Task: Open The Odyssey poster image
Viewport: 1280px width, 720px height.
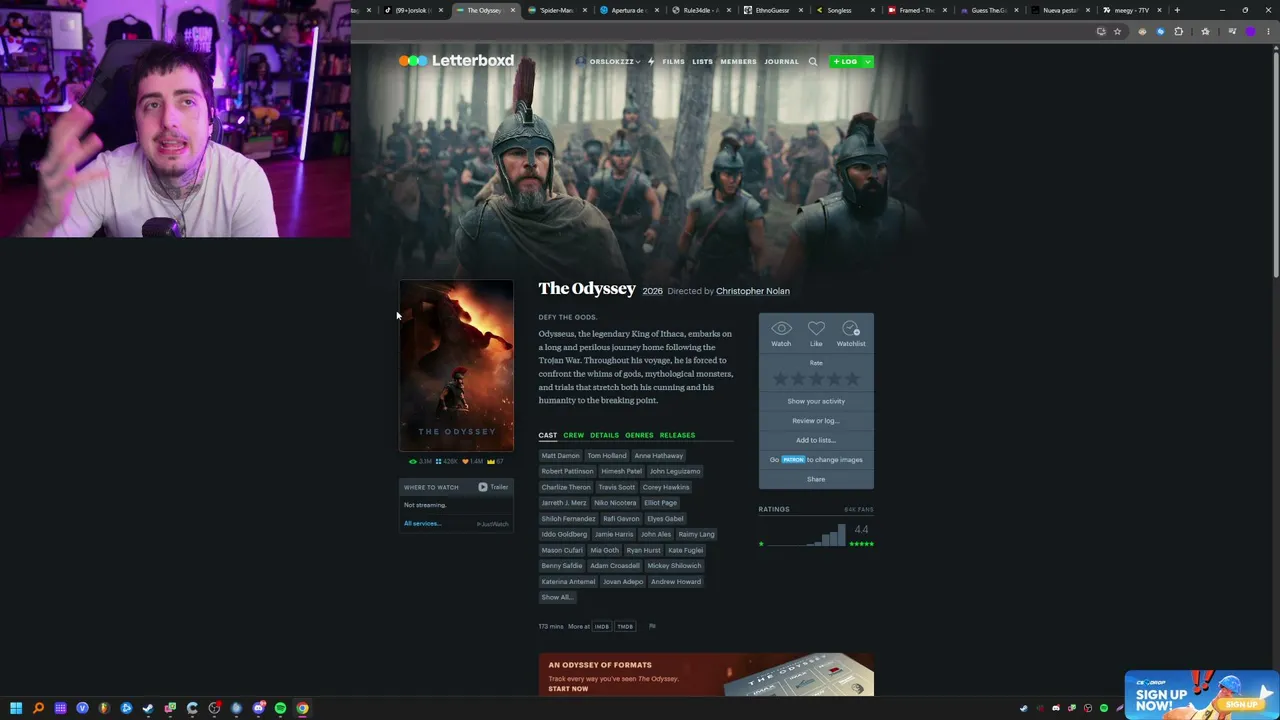Action: click(456, 366)
